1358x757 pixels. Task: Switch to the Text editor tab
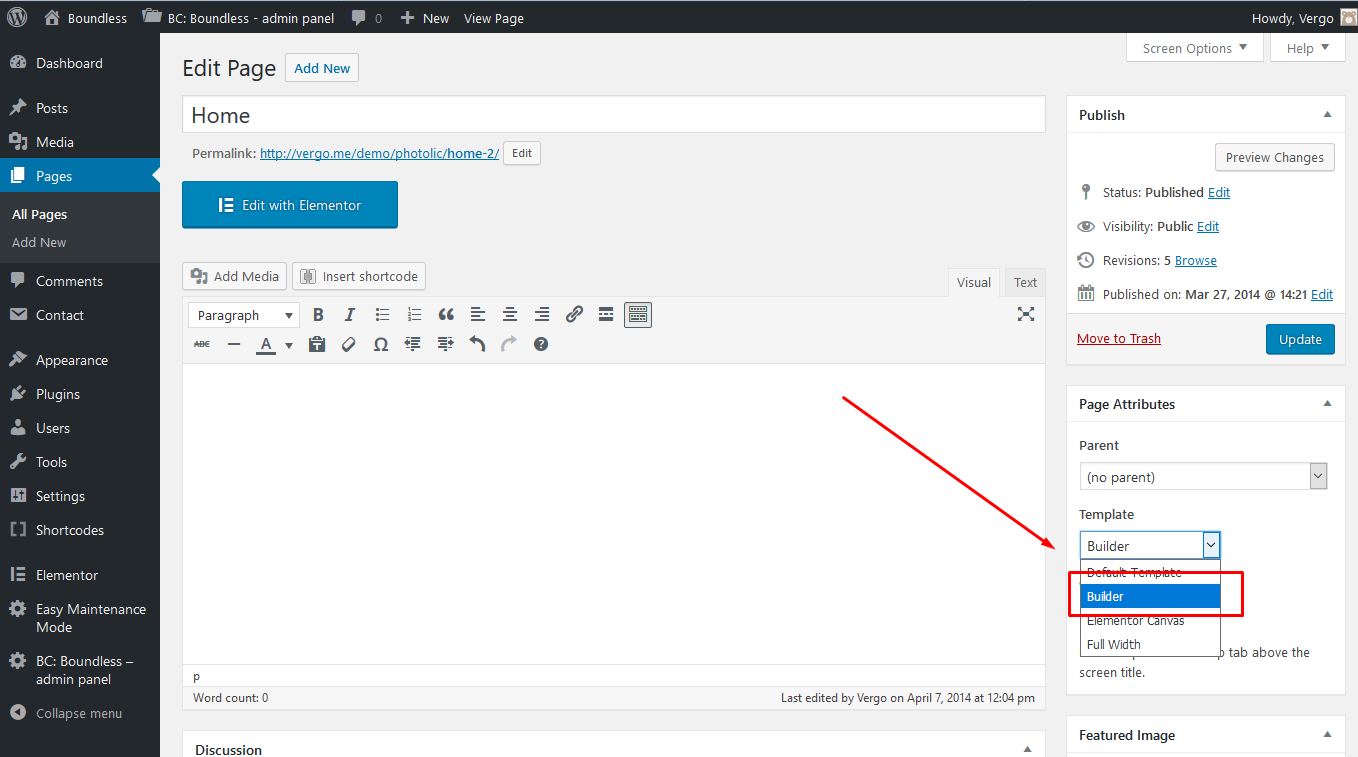click(x=1025, y=282)
